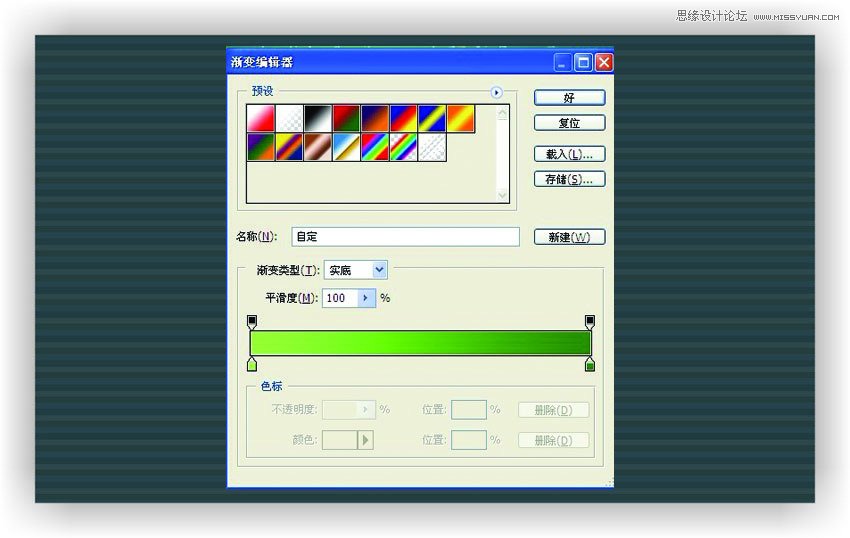Open the 不透明度 opacity slider arrow
This screenshot has height=538, width=850.
[x=366, y=409]
